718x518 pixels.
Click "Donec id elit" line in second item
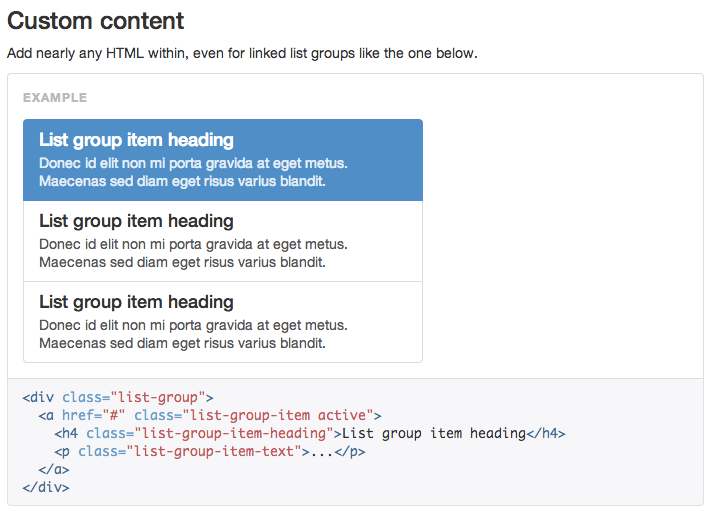pyautogui.click(x=193, y=244)
